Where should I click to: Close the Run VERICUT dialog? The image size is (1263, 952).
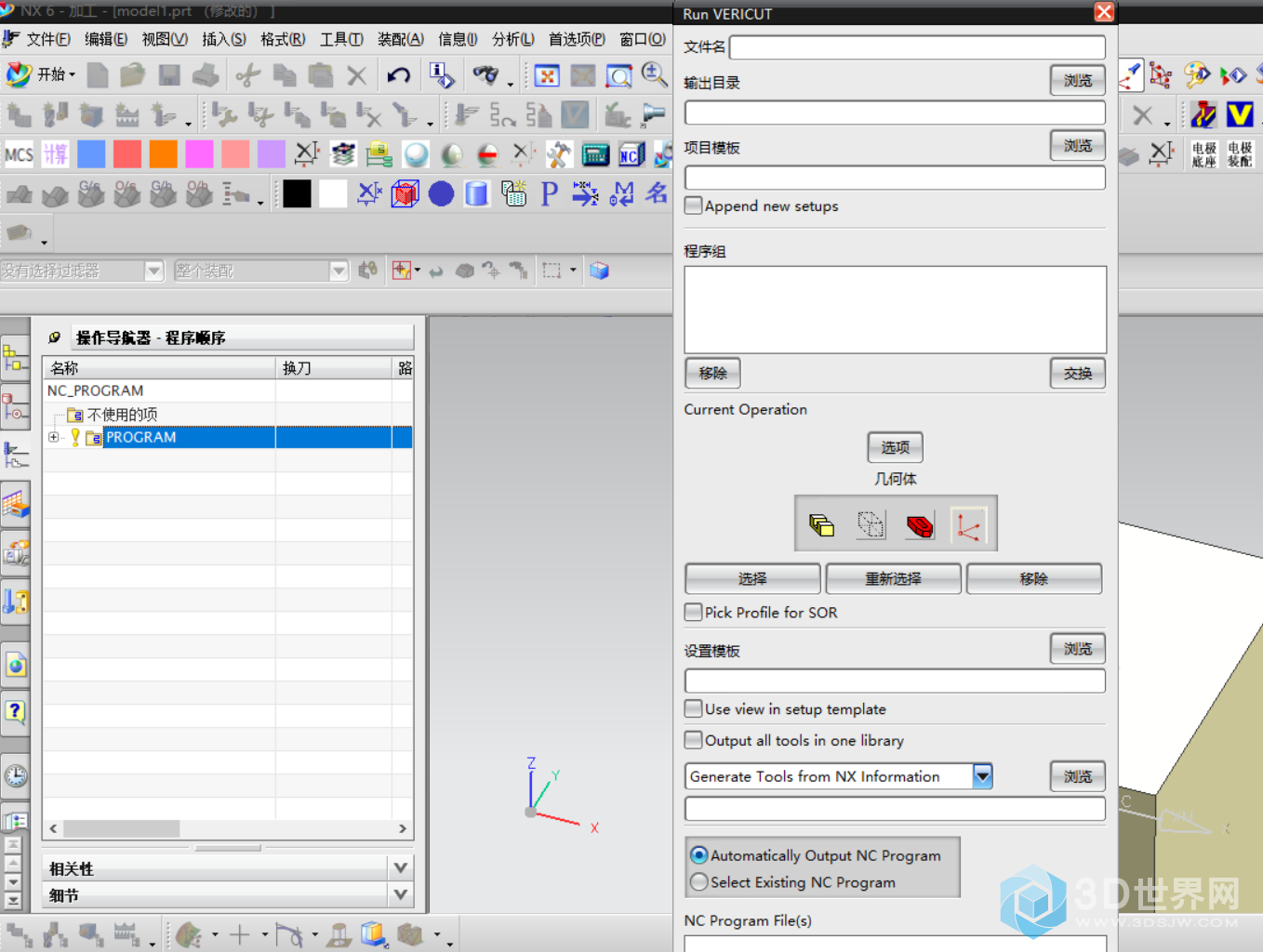pyautogui.click(x=1104, y=11)
